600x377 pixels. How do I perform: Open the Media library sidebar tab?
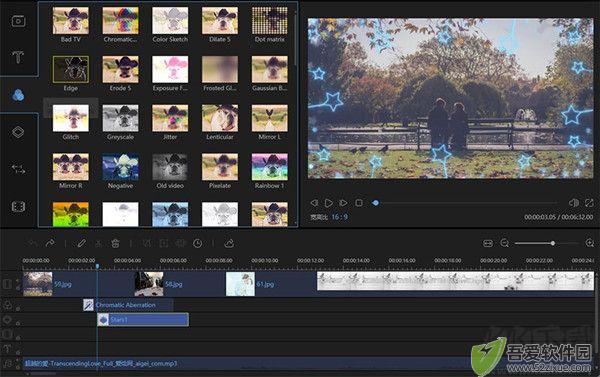[x=18, y=21]
